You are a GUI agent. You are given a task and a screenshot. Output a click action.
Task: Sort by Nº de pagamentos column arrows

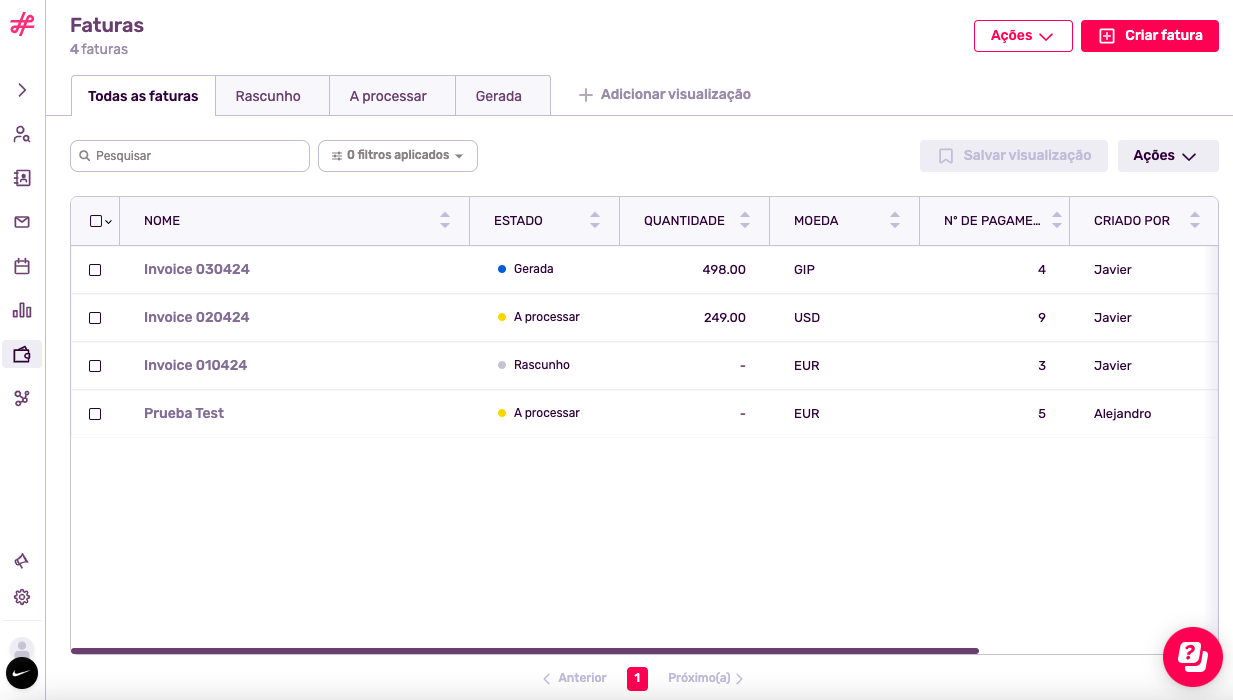(x=1057, y=221)
